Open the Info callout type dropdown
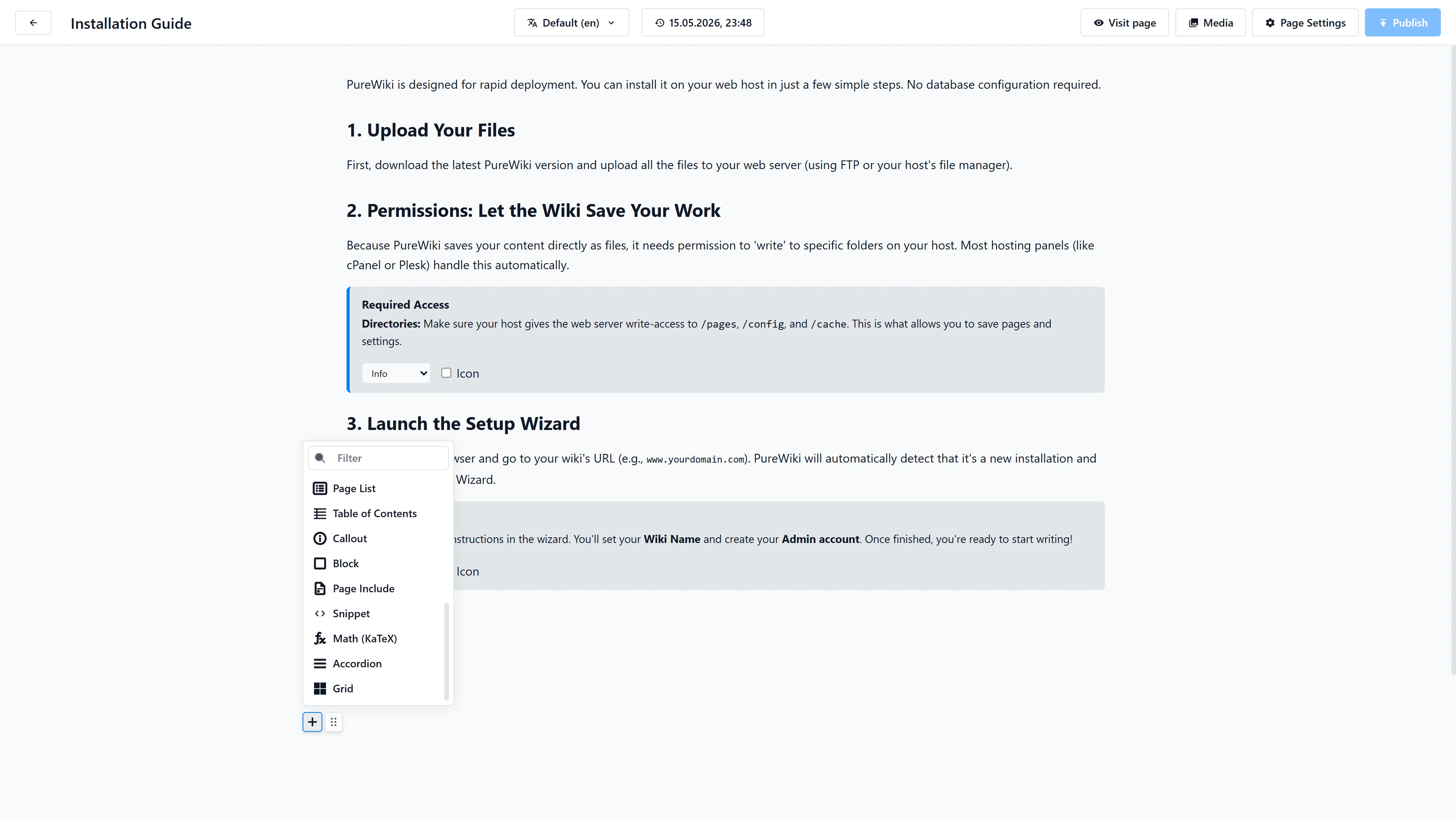 point(396,373)
